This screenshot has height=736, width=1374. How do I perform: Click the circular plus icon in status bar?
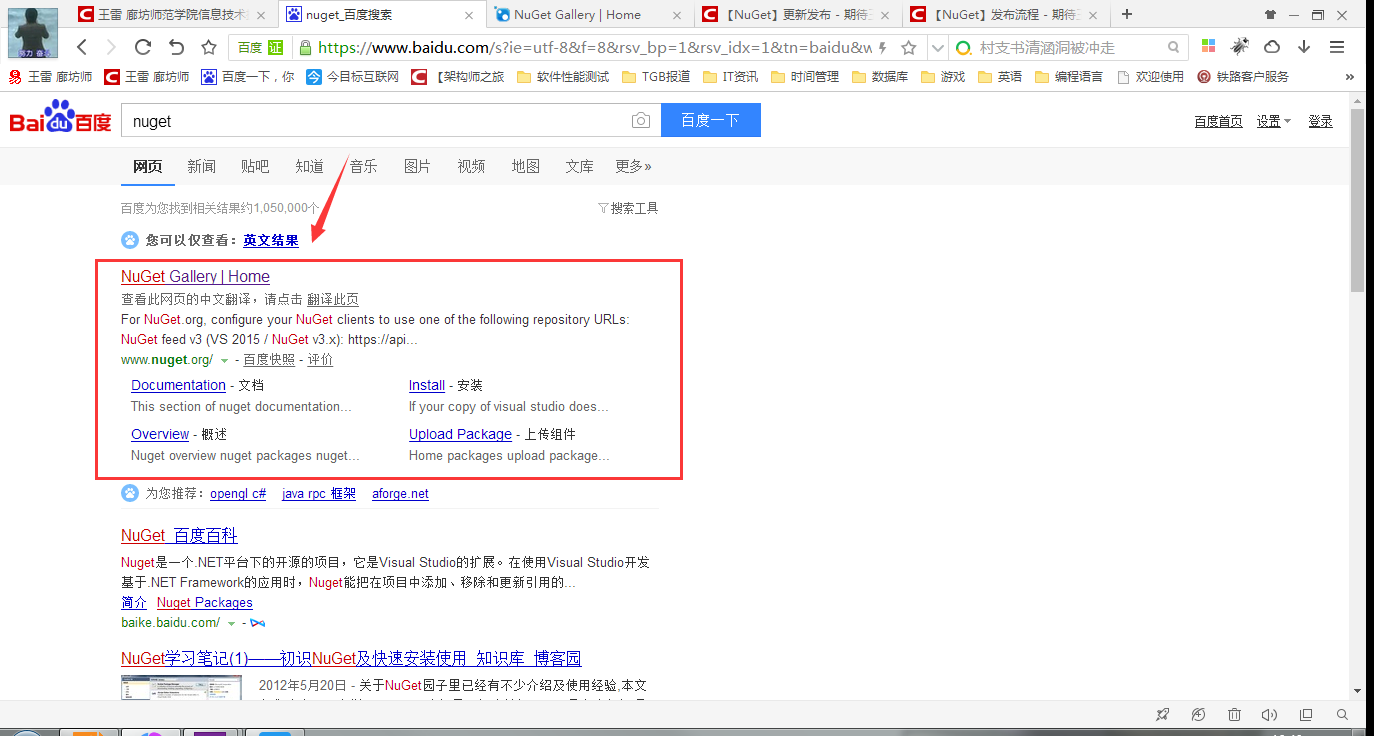1198,715
